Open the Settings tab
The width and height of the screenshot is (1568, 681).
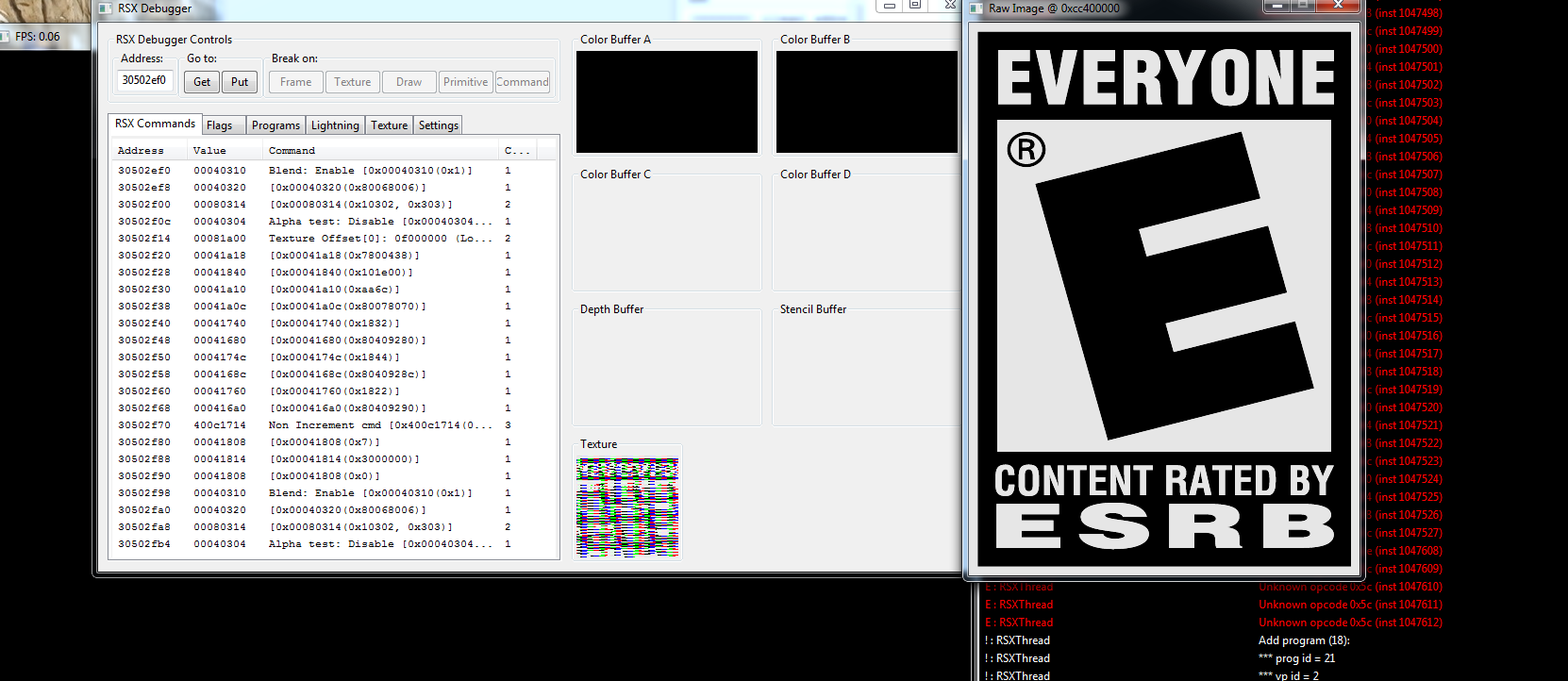coord(438,125)
